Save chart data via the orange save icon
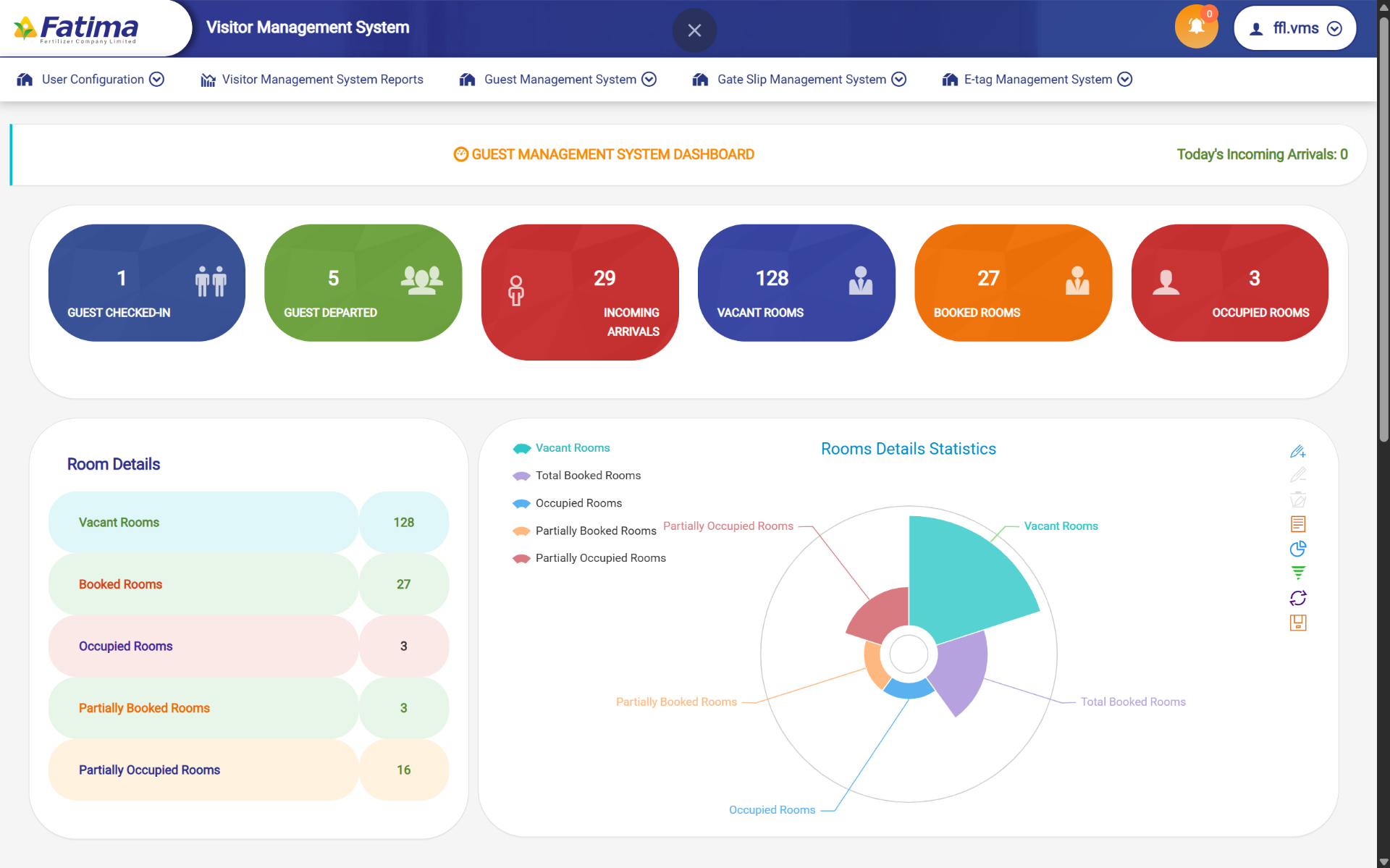Image resolution: width=1390 pixels, height=868 pixels. tap(1299, 623)
